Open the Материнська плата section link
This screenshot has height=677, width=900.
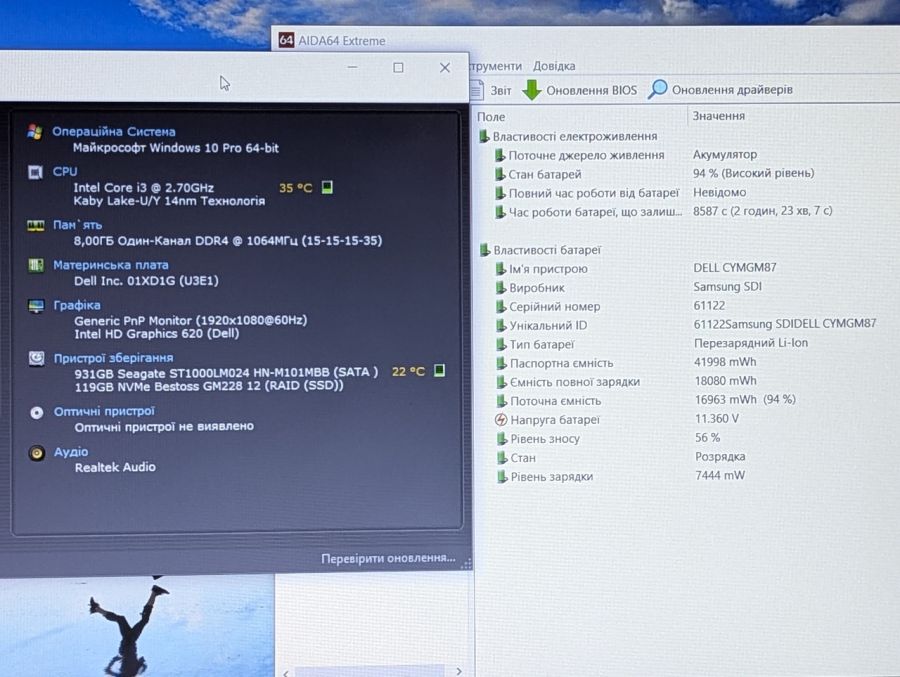[111, 265]
